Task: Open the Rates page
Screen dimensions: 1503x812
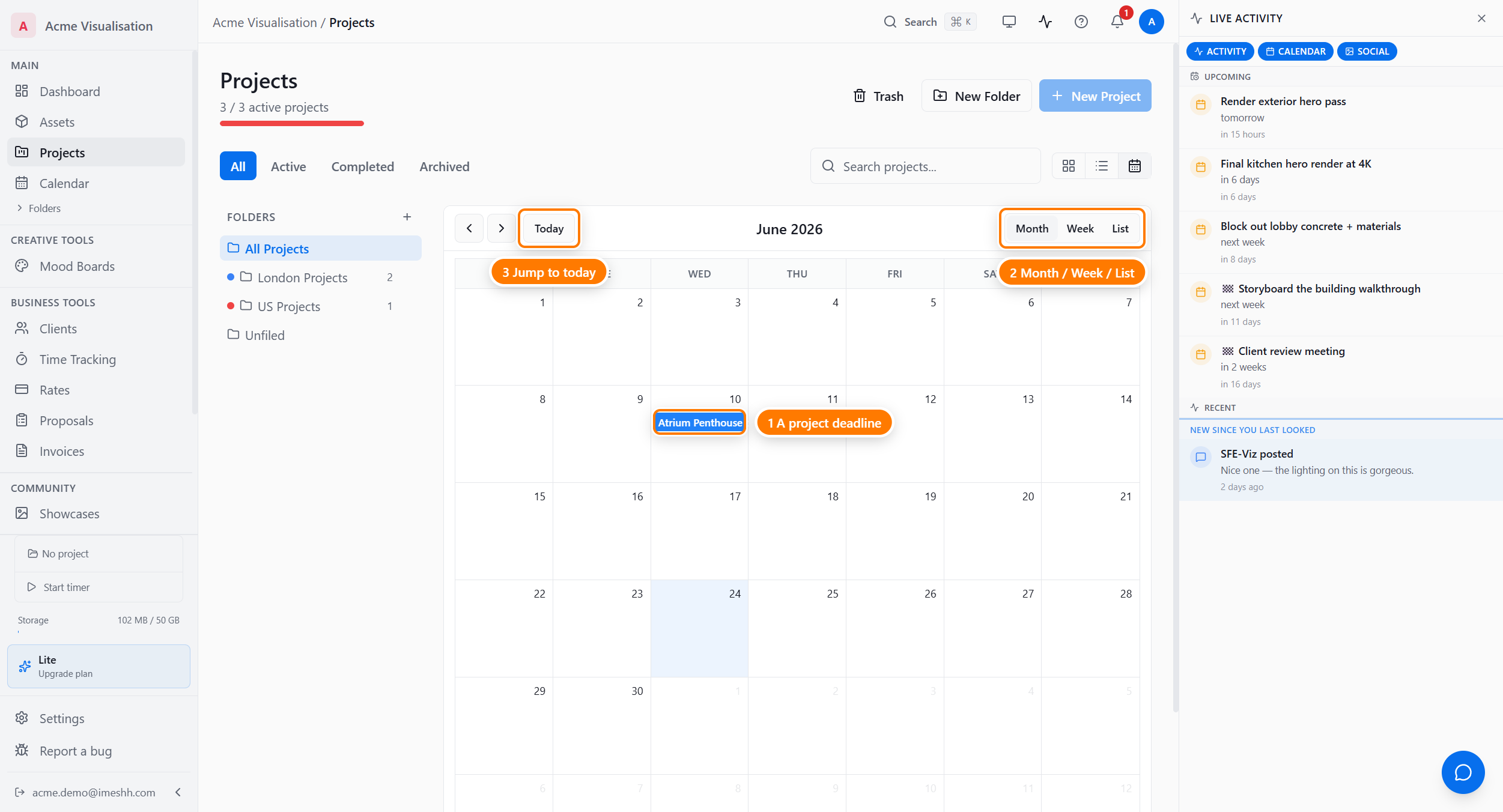Action: [x=96, y=390]
